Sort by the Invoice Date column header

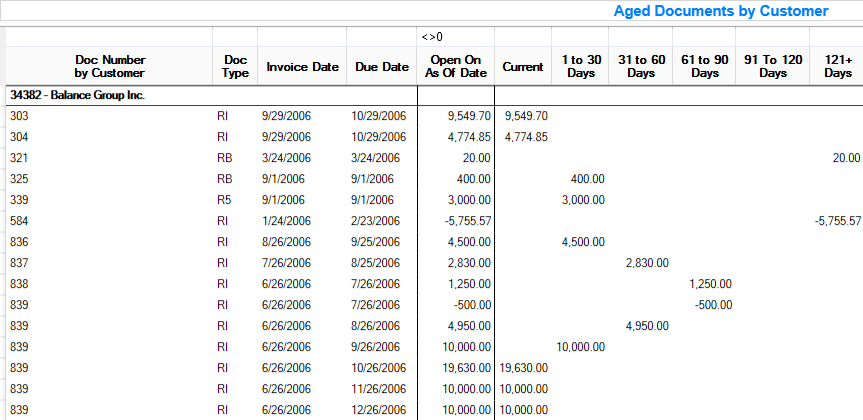[302, 67]
